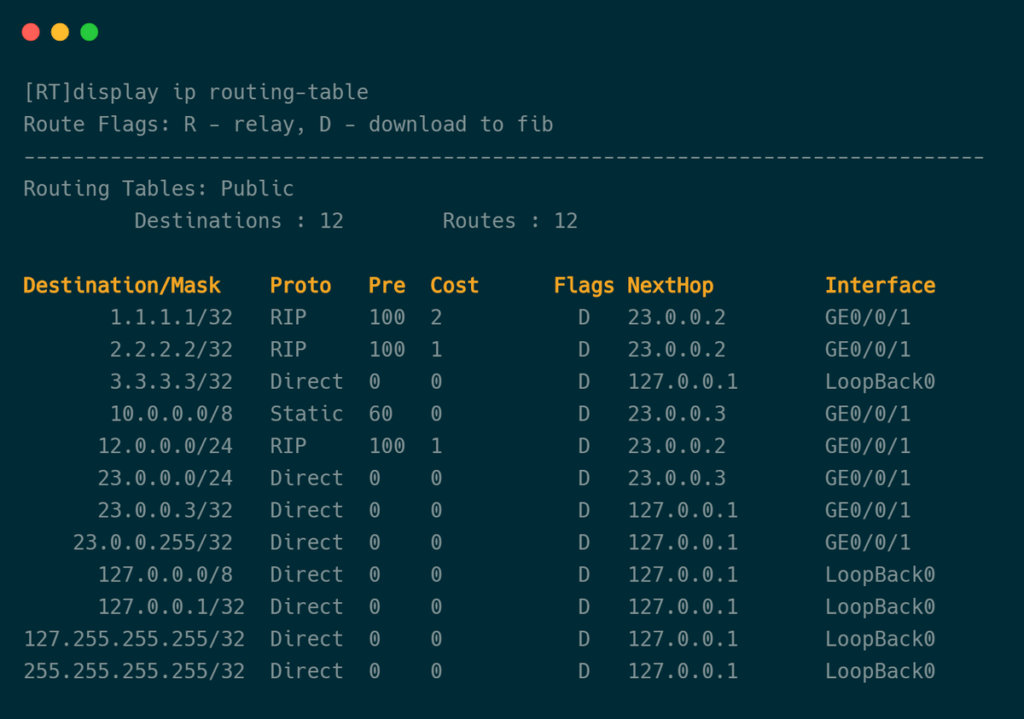
Task: Click the yellow minimize window button
Action: [60, 32]
